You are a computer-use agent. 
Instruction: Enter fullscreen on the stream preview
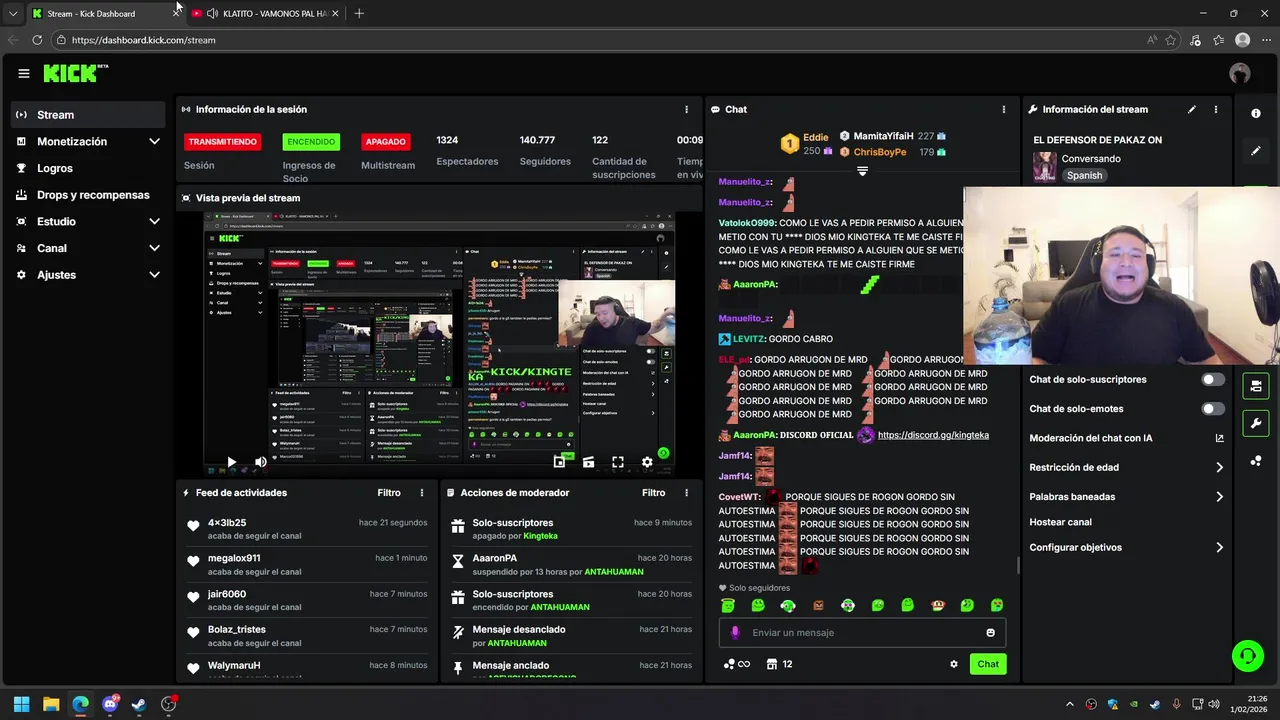click(x=618, y=462)
